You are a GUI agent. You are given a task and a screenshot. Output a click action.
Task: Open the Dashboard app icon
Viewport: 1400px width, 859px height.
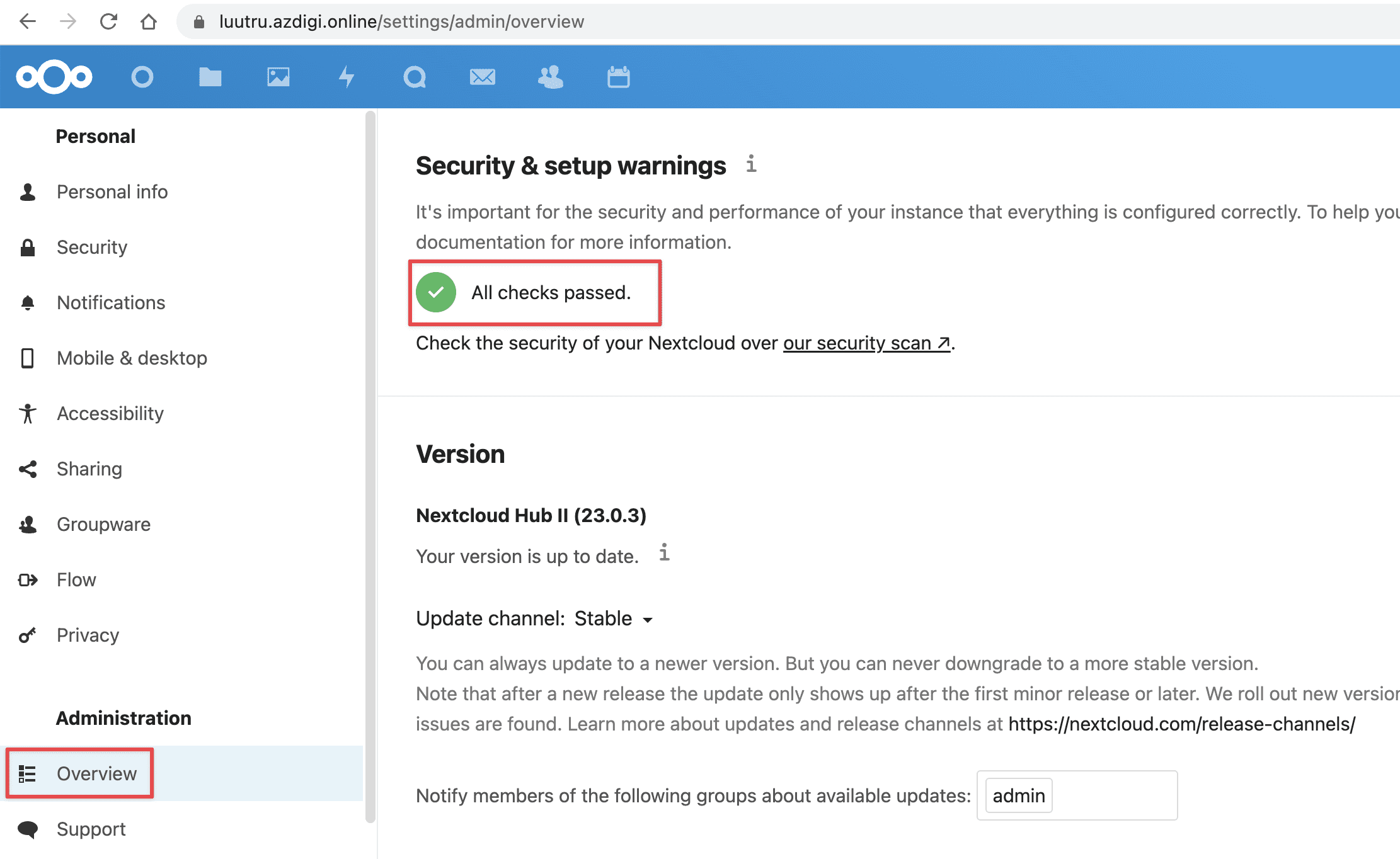pyautogui.click(x=142, y=77)
